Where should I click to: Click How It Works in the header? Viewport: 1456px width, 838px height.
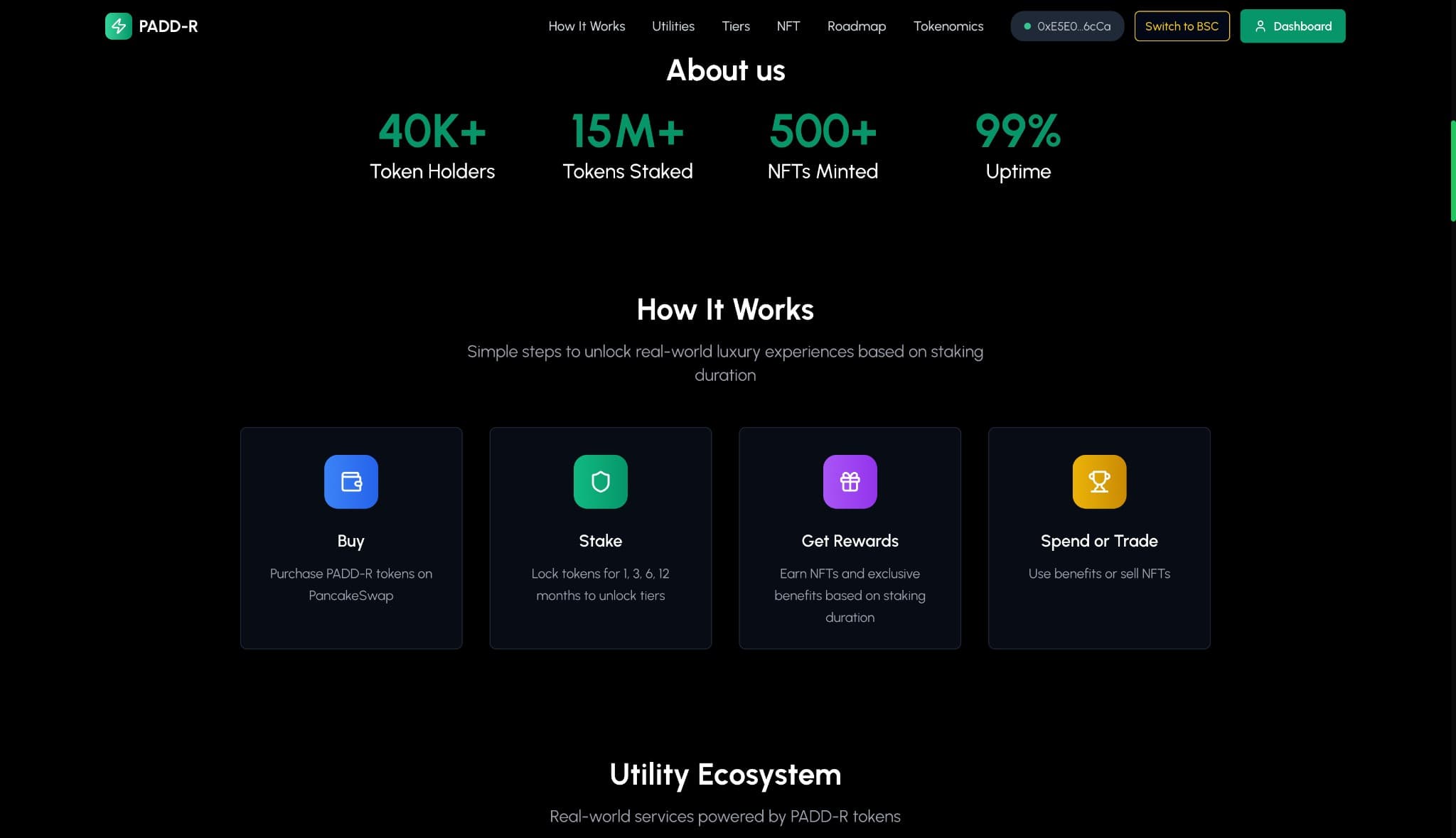pos(587,26)
